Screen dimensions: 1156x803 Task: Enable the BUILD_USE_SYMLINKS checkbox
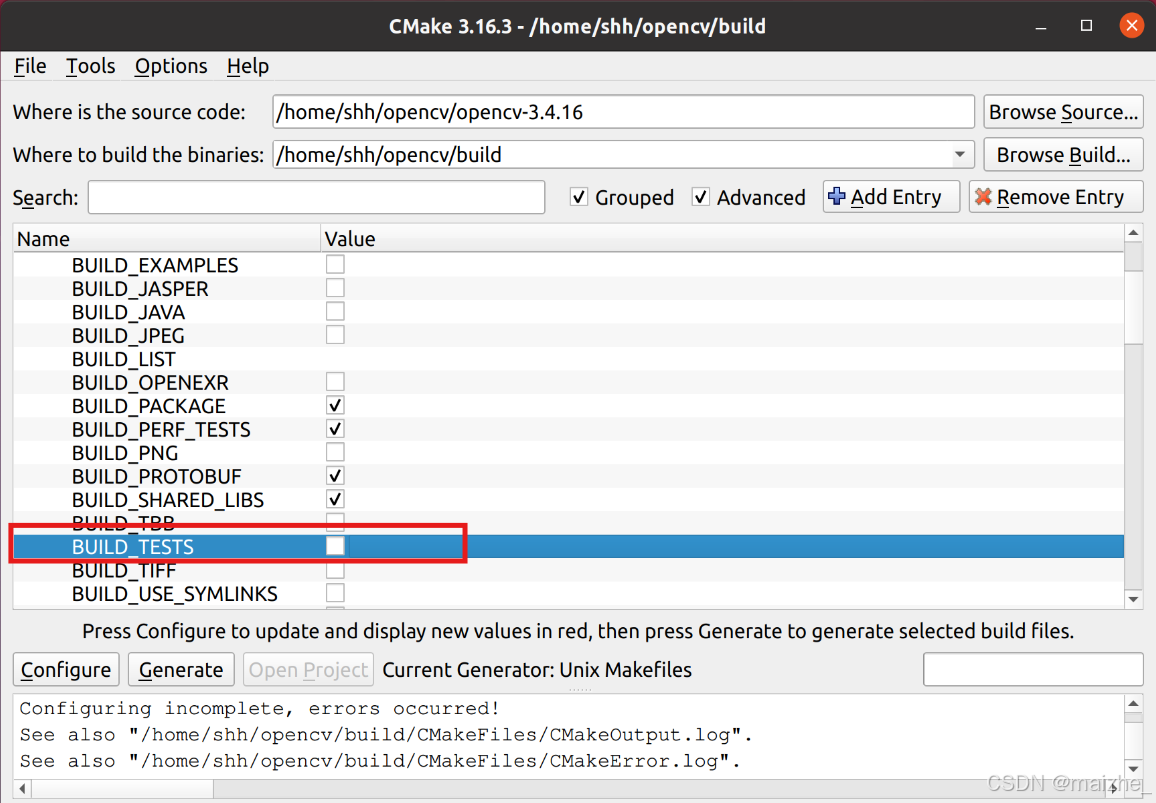[x=335, y=593]
